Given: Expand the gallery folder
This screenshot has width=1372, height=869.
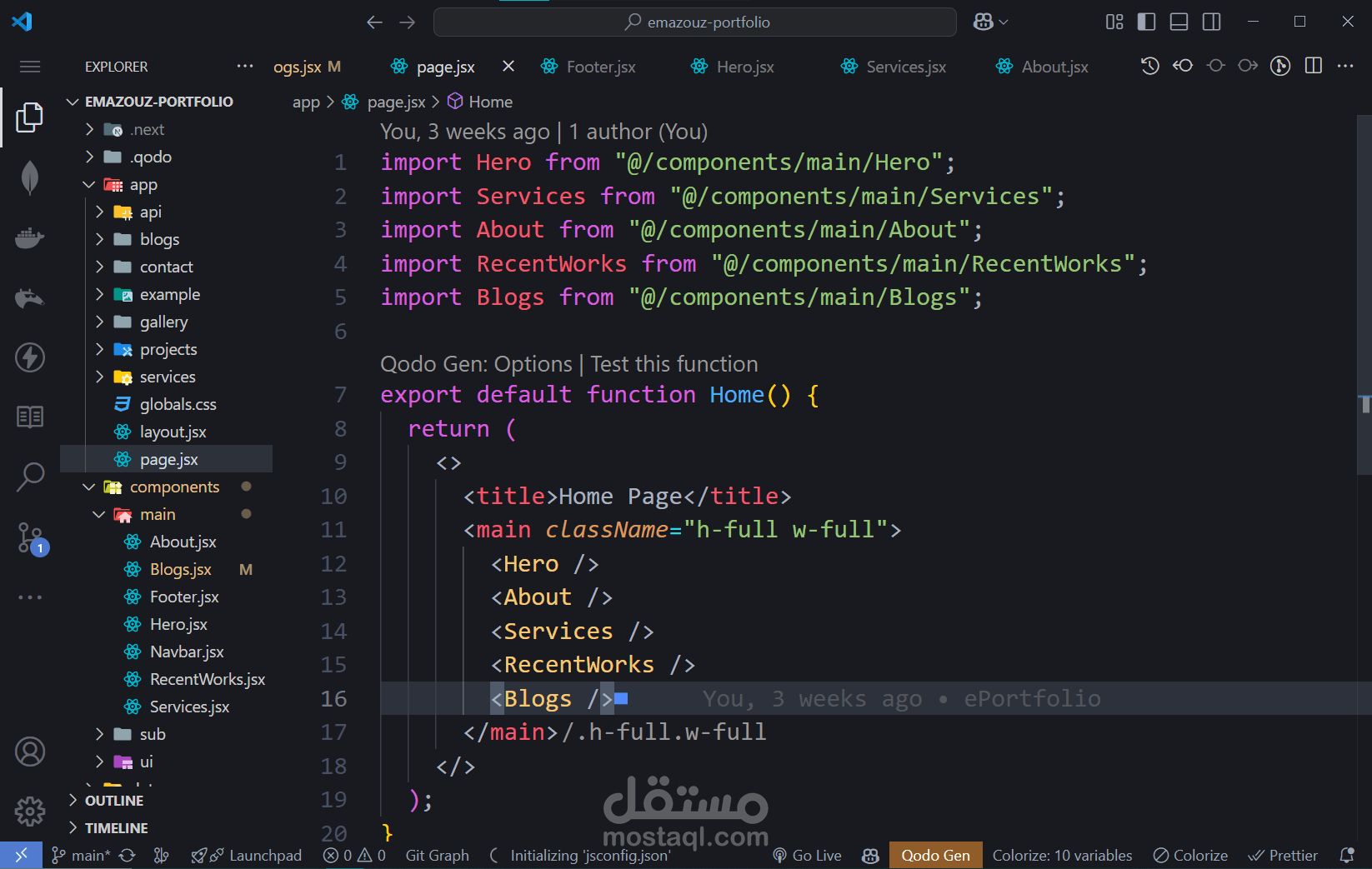Looking at the screenshot, I should [100, 322].
